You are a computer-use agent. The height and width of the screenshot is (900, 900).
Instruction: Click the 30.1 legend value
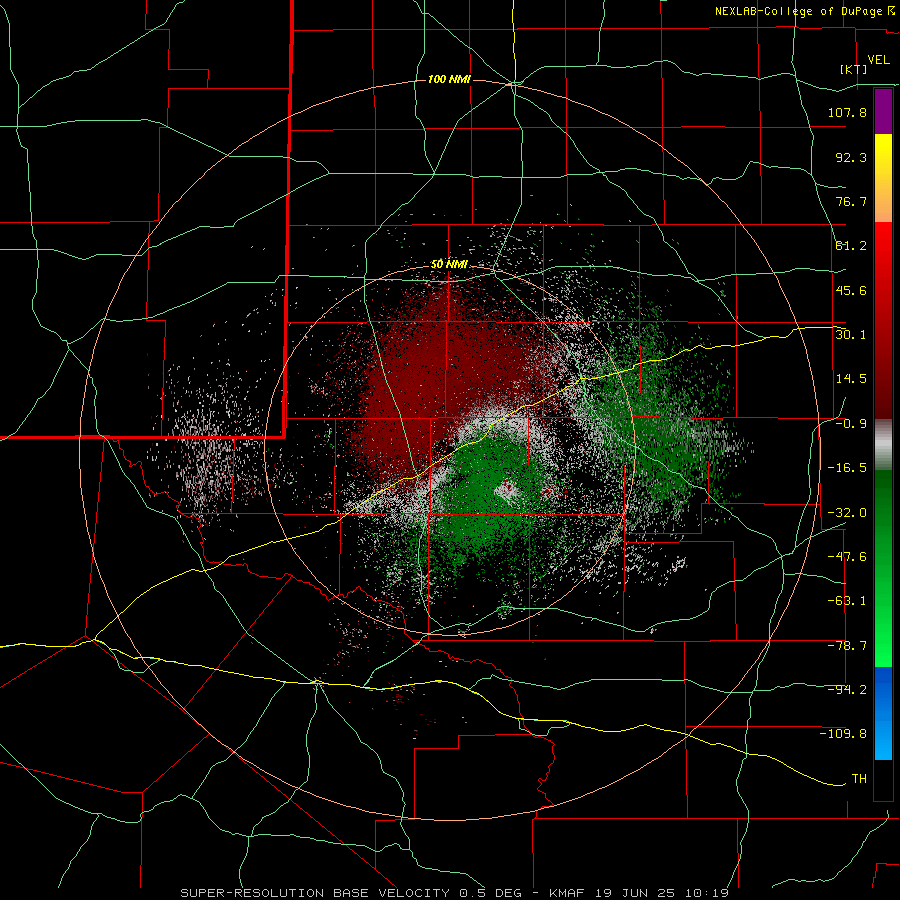851,335
